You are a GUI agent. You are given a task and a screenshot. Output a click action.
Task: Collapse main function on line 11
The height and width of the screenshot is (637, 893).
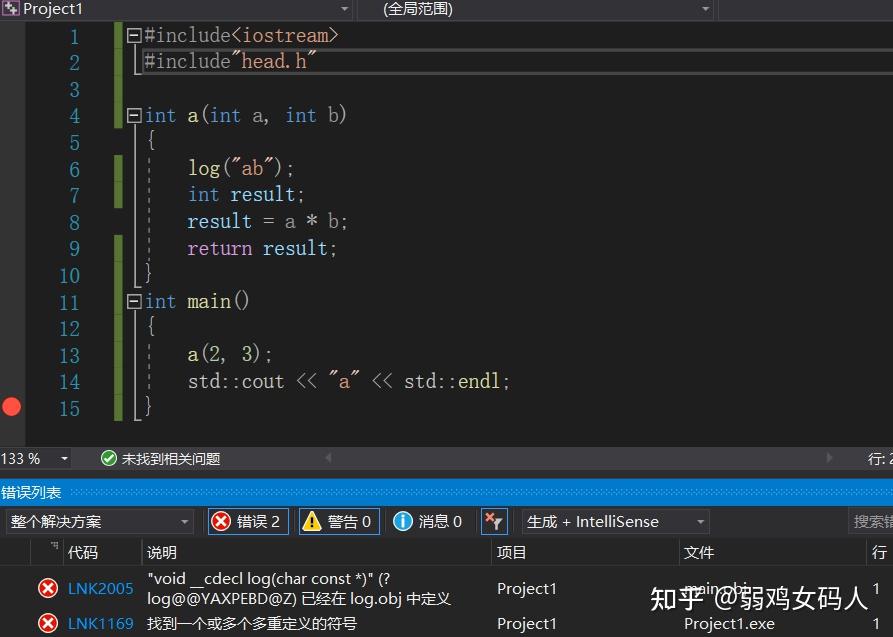coord(134,301)
